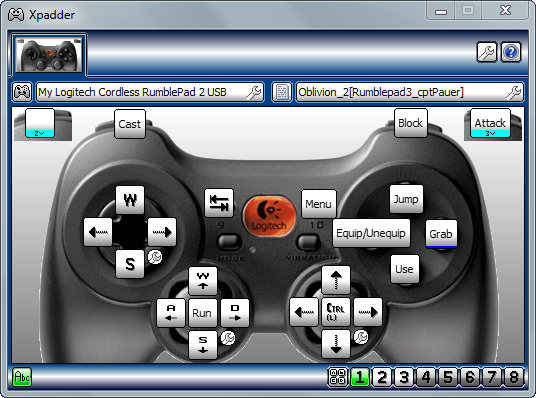Open the d-pad settings wrench icon

pos(155,257)
